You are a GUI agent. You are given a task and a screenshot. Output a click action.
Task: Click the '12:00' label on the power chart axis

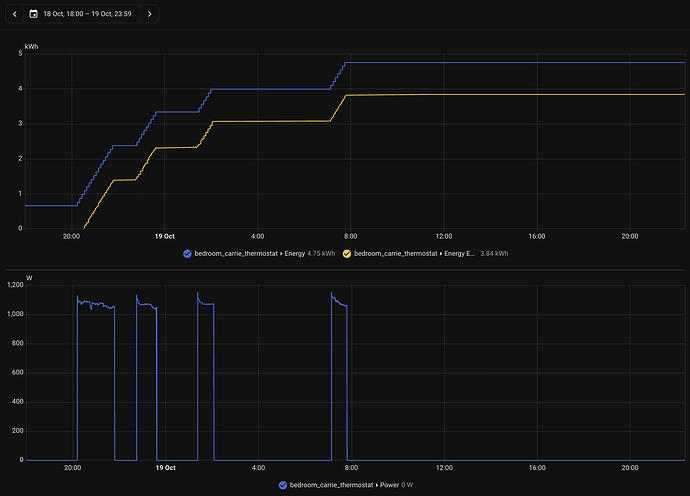coord(444,468)
